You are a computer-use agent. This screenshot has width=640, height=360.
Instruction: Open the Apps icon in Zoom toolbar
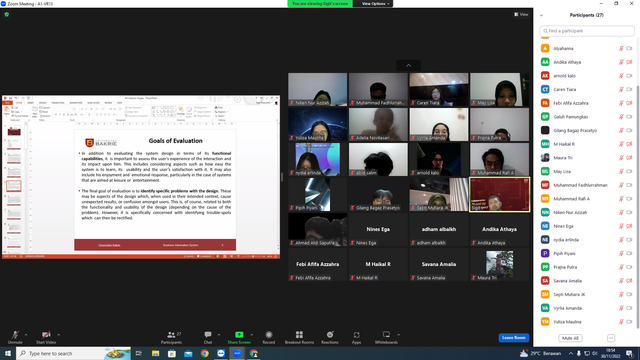tap(356, 335)
